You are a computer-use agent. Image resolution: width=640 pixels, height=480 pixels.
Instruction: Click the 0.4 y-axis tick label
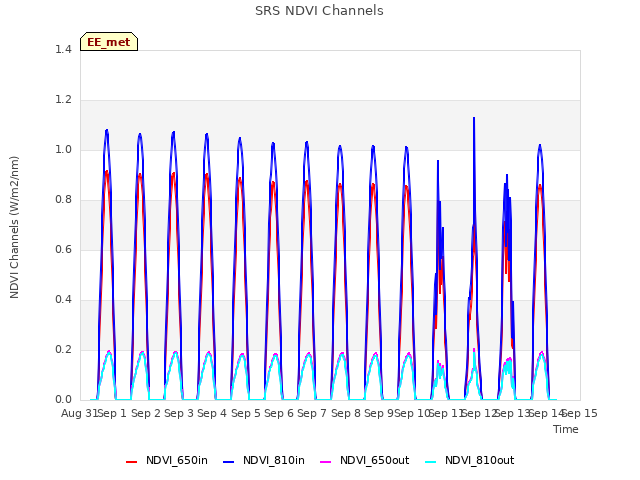point(63,300)
